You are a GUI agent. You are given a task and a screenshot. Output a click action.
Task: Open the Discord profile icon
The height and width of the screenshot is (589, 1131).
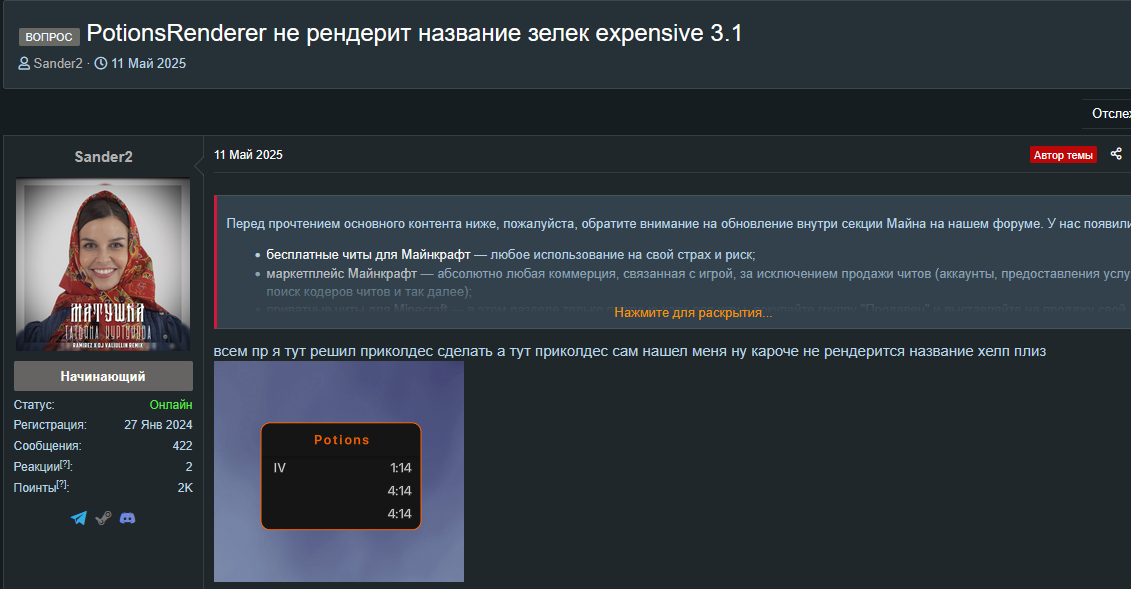click(128, 518)
